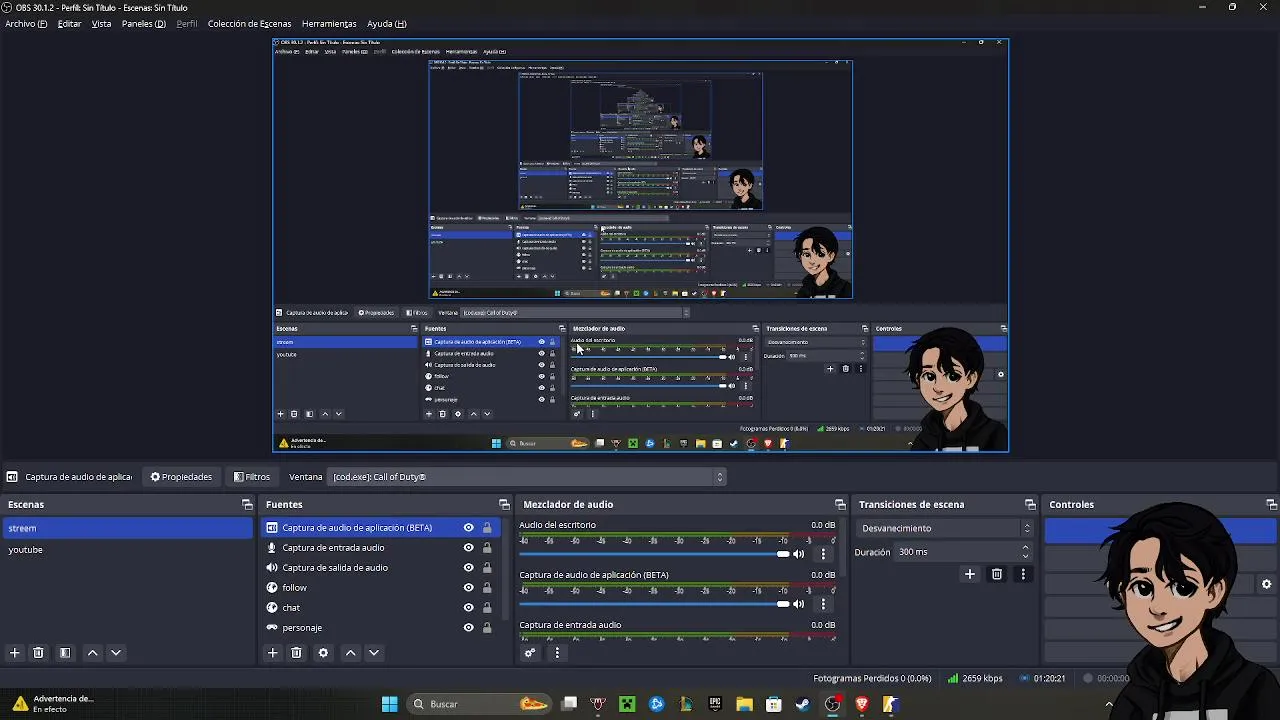Open Steam from taskbar
Screen dimensions: 1280x720
click(802, 704)
